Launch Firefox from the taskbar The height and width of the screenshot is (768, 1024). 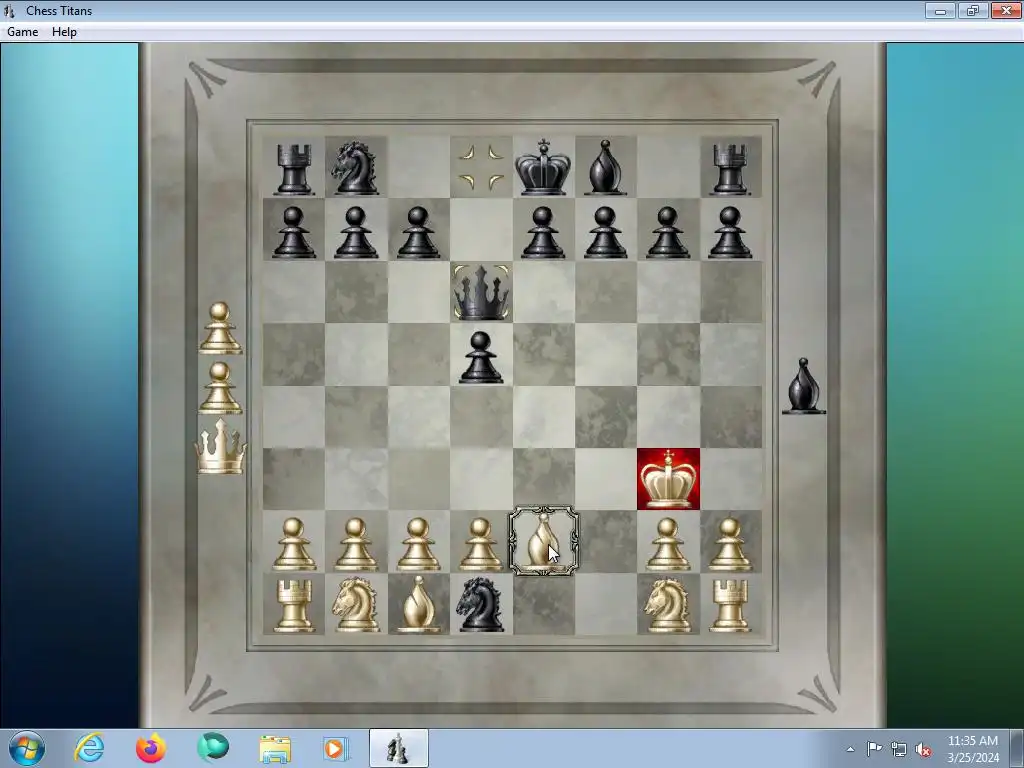click(x=151, y=748)
